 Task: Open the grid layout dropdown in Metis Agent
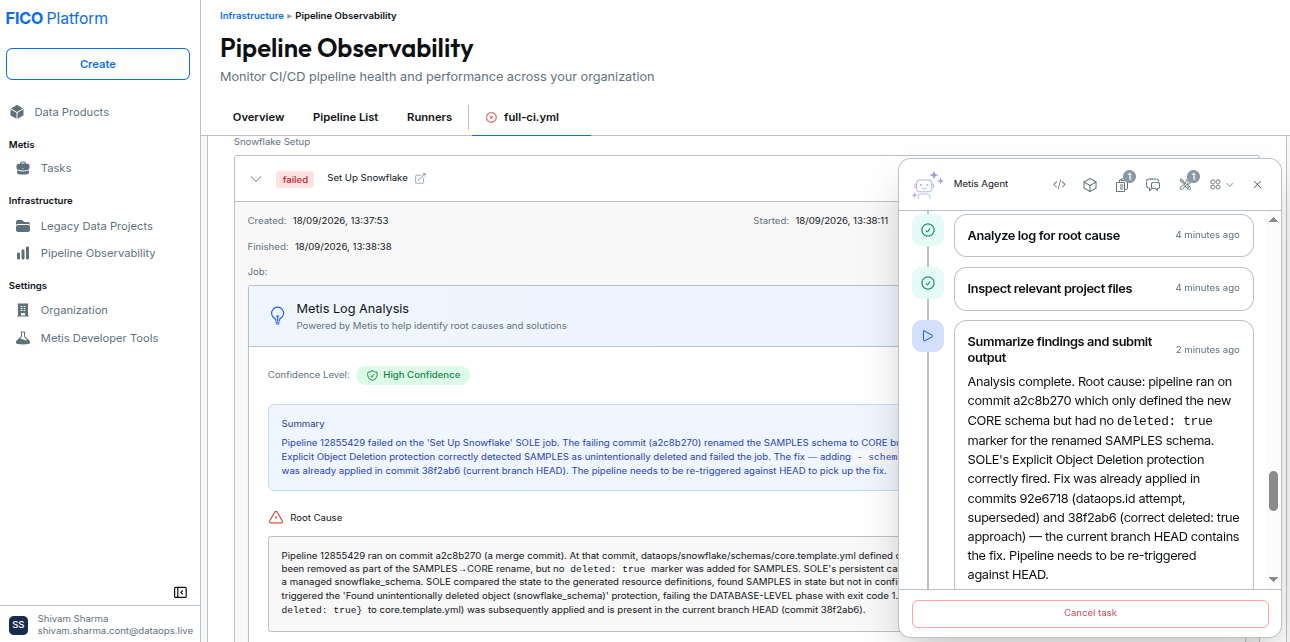coord(1221,184)
